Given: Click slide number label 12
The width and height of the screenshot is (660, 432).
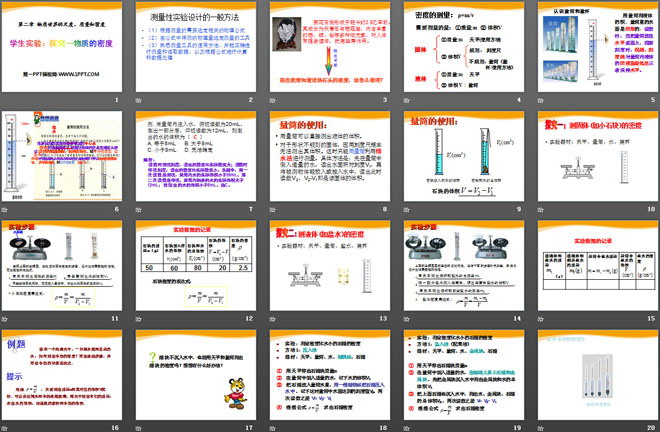Looking at the screenshot, I should tap(249, 318).
